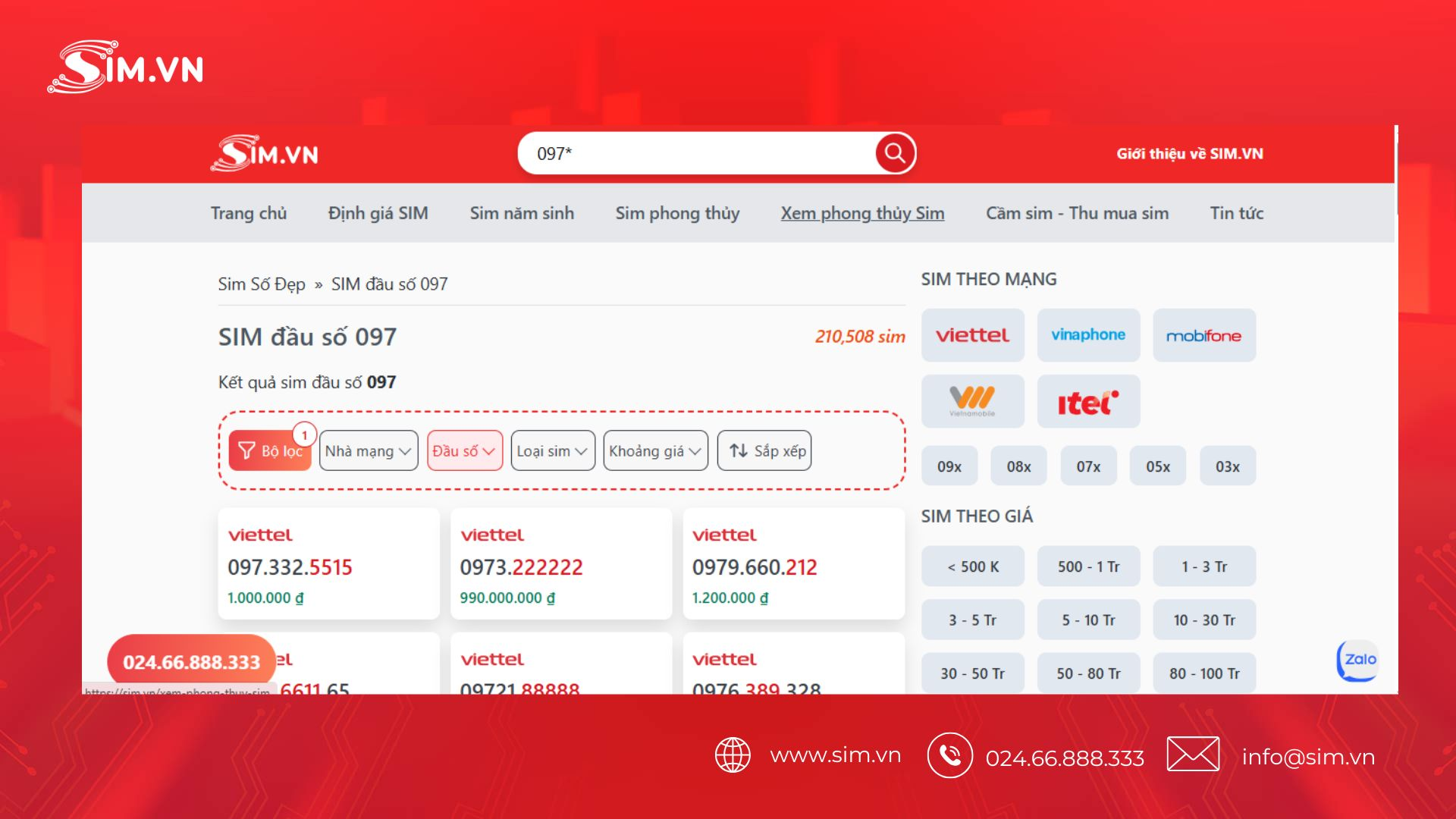Filter price 1 - 3 Tr

[x=1204, y=566]
